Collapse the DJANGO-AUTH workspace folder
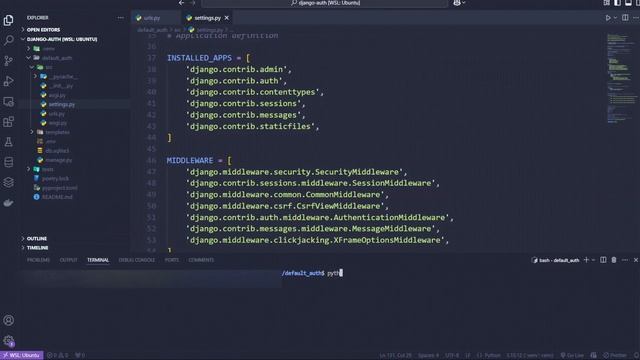640x360 pixels. pos(62,39)
